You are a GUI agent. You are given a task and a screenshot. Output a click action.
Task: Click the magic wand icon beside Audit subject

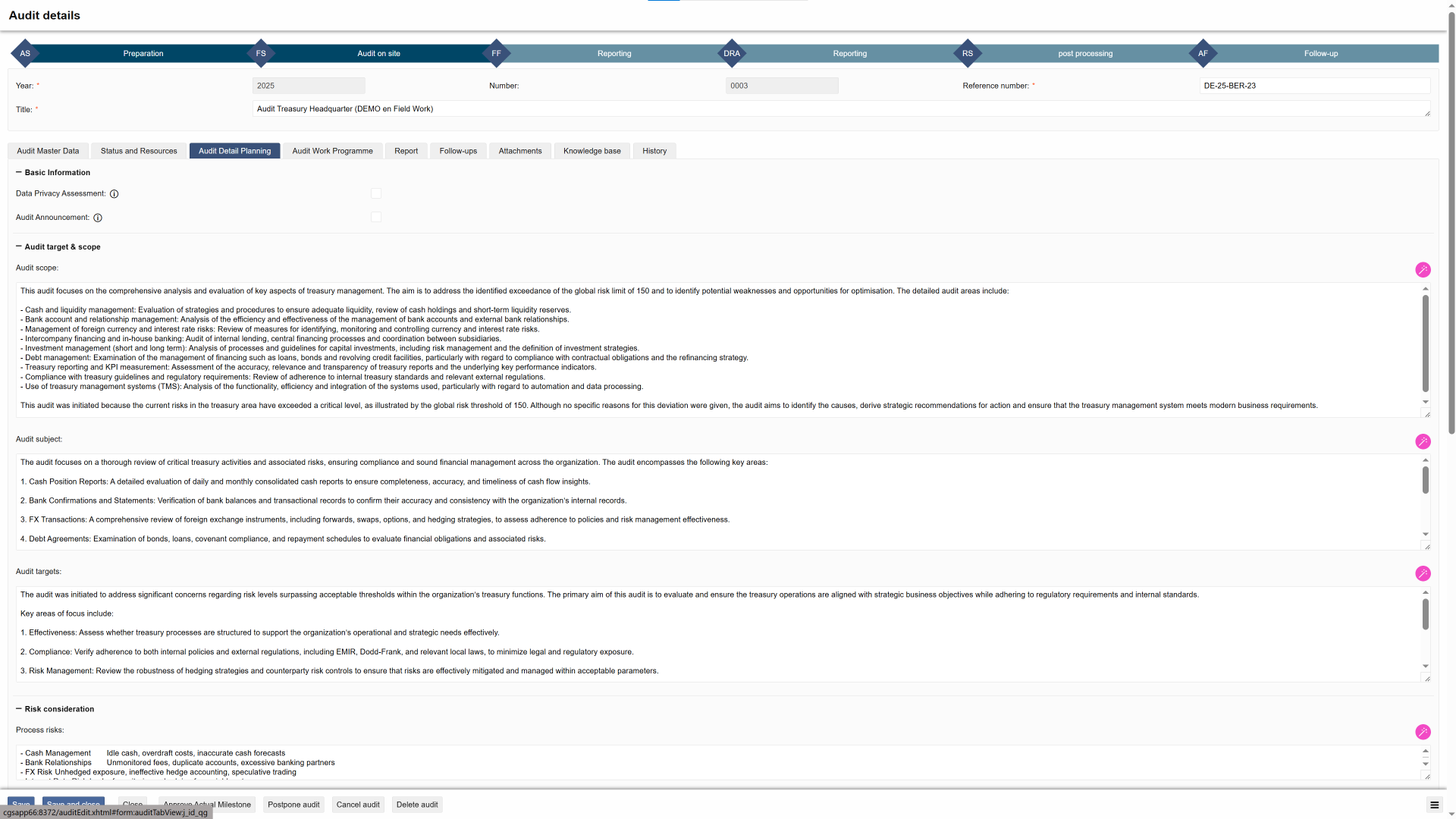click(1423, 441)
